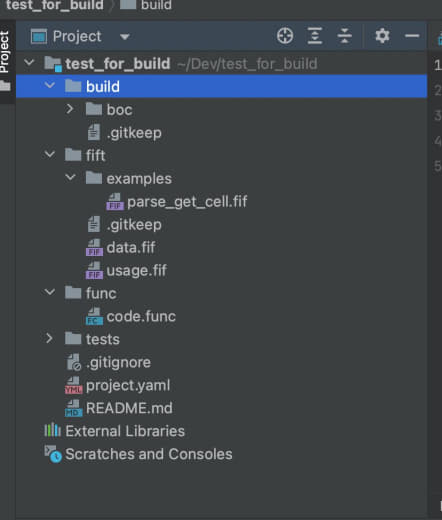
Task: Expand the tests folder chevron
Action: coord(49,338)
